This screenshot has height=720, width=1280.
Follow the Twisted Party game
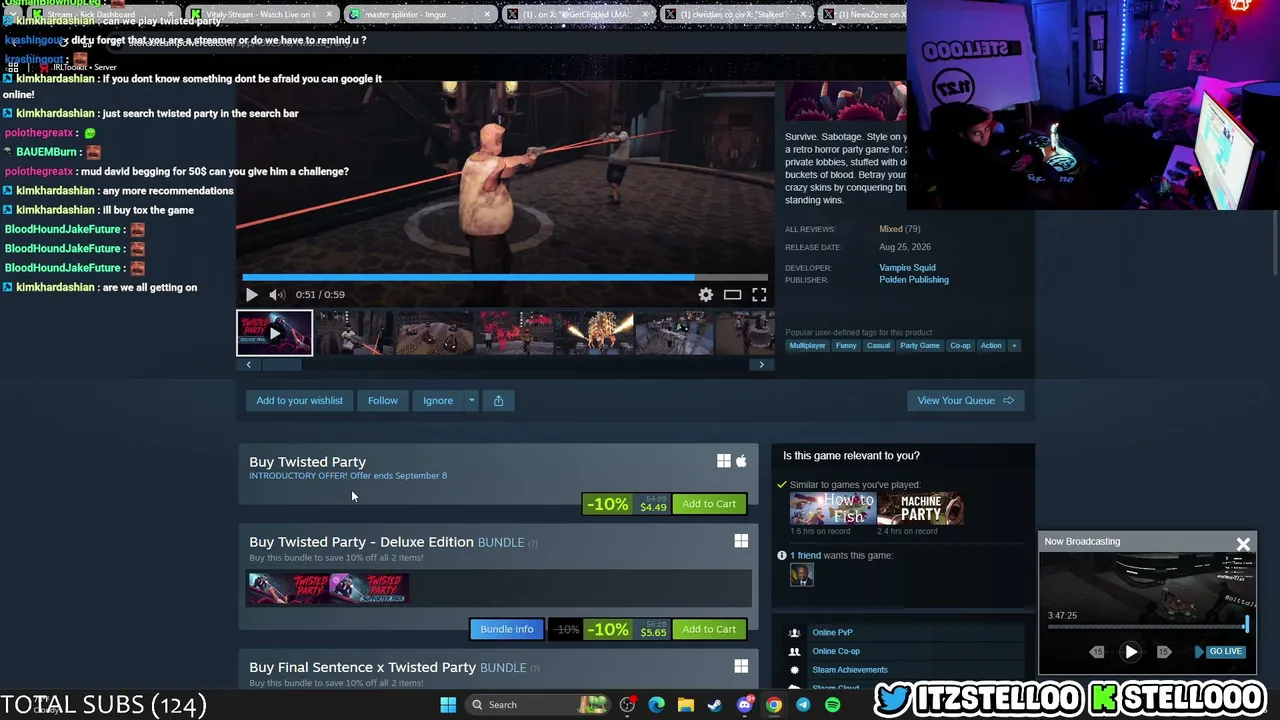point(383,401)
